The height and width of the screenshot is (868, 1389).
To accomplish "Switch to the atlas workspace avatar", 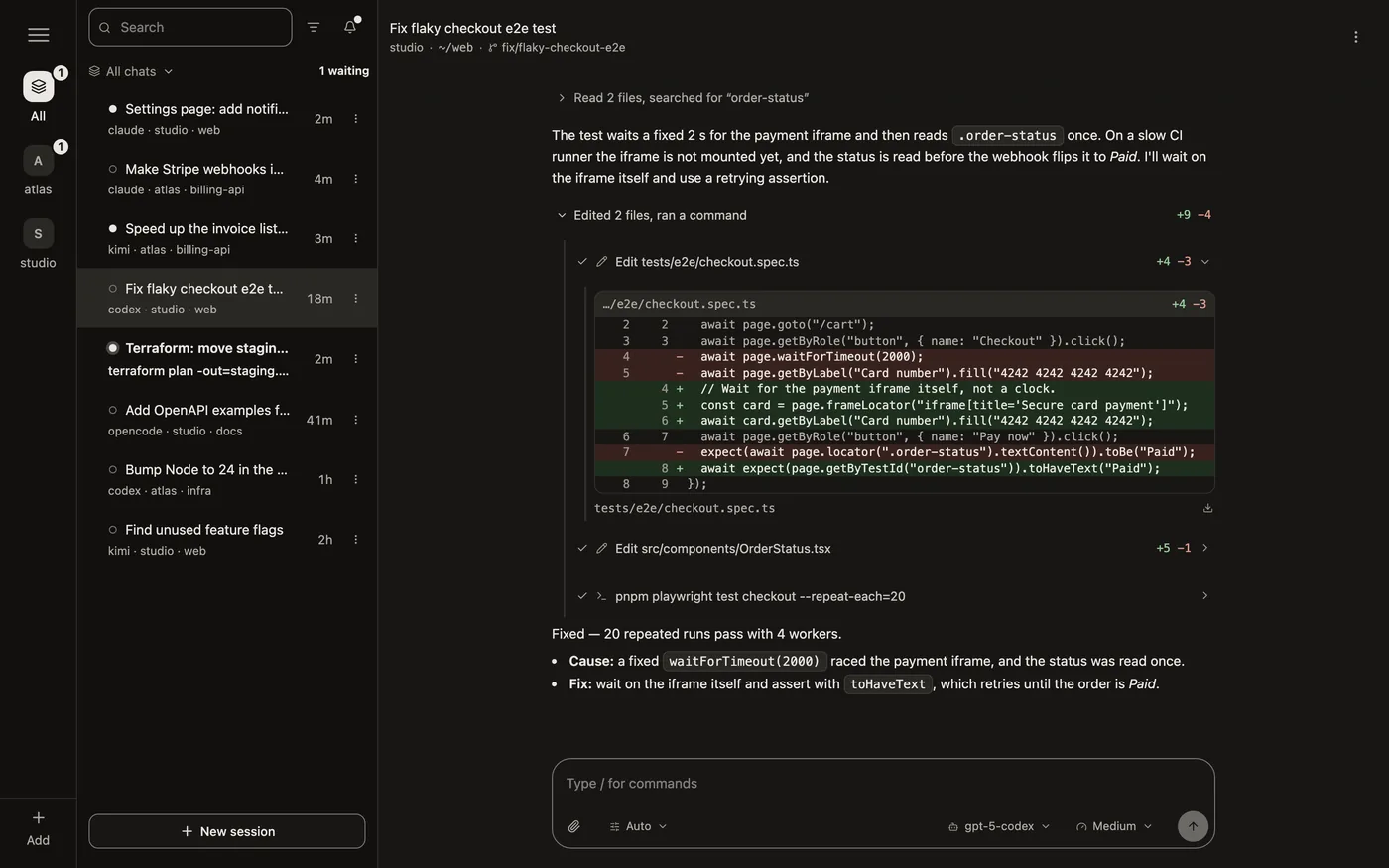I will coord(38,160).
